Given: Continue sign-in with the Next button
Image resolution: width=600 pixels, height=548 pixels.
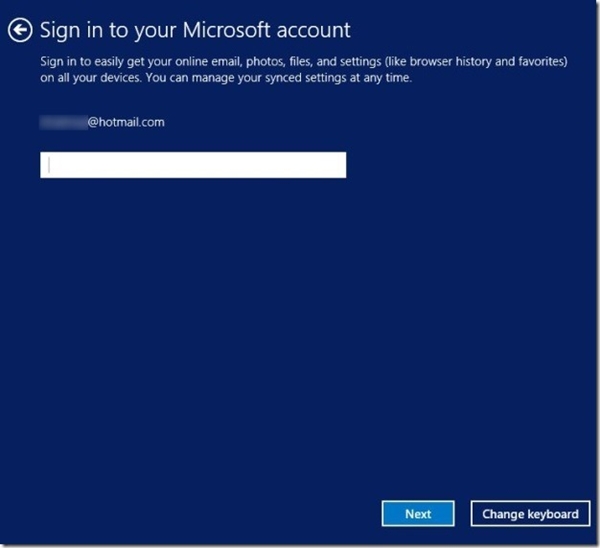Looking at the screenshot, I should coord(418,514).
